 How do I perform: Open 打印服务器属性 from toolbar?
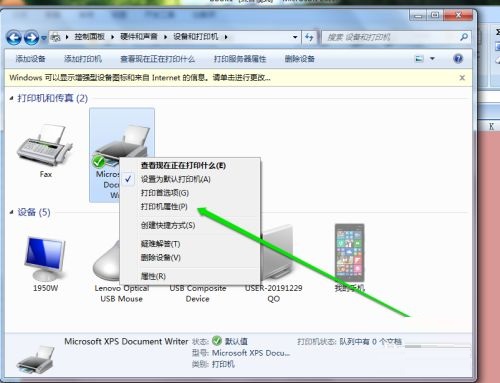[240, 59]
